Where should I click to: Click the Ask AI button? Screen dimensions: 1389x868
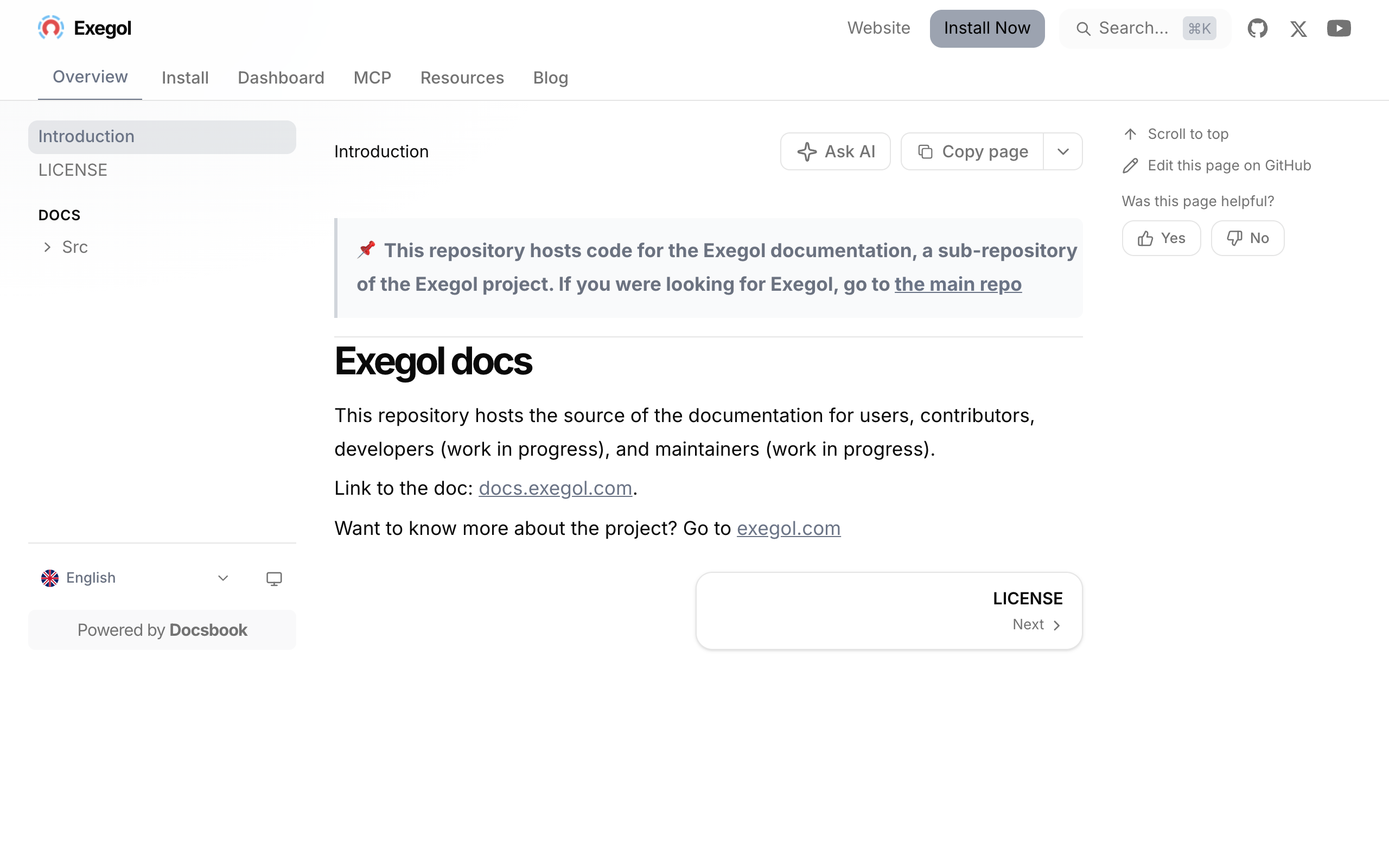[835, 151]
